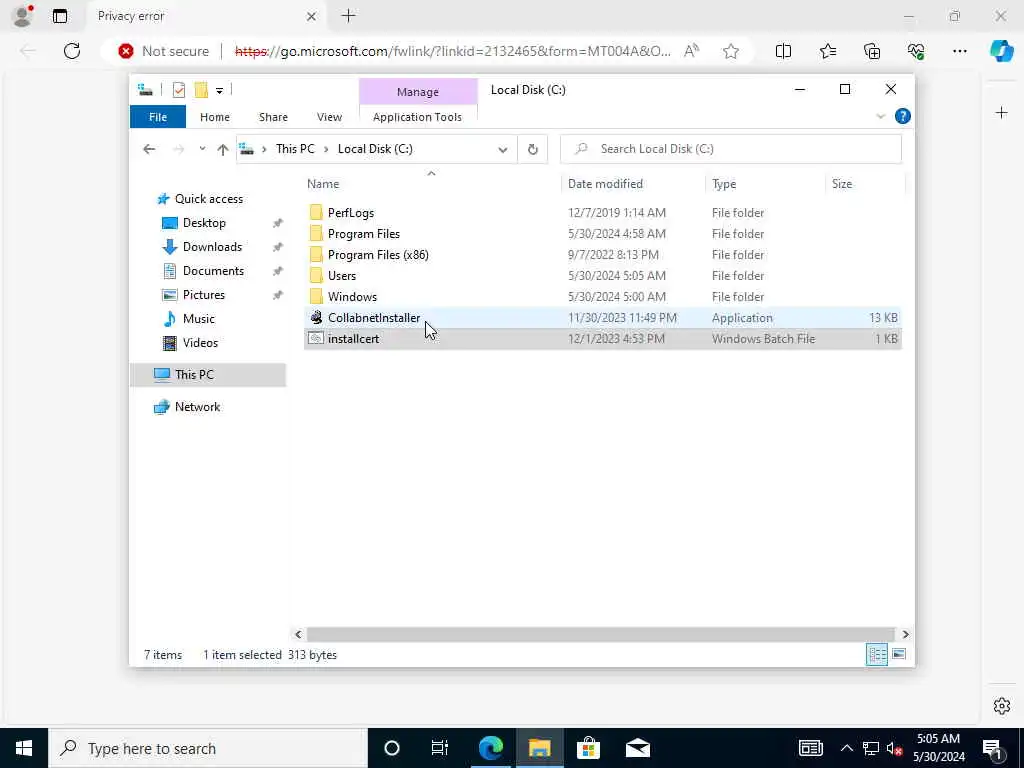Switch to Details view layout icon

876,654
